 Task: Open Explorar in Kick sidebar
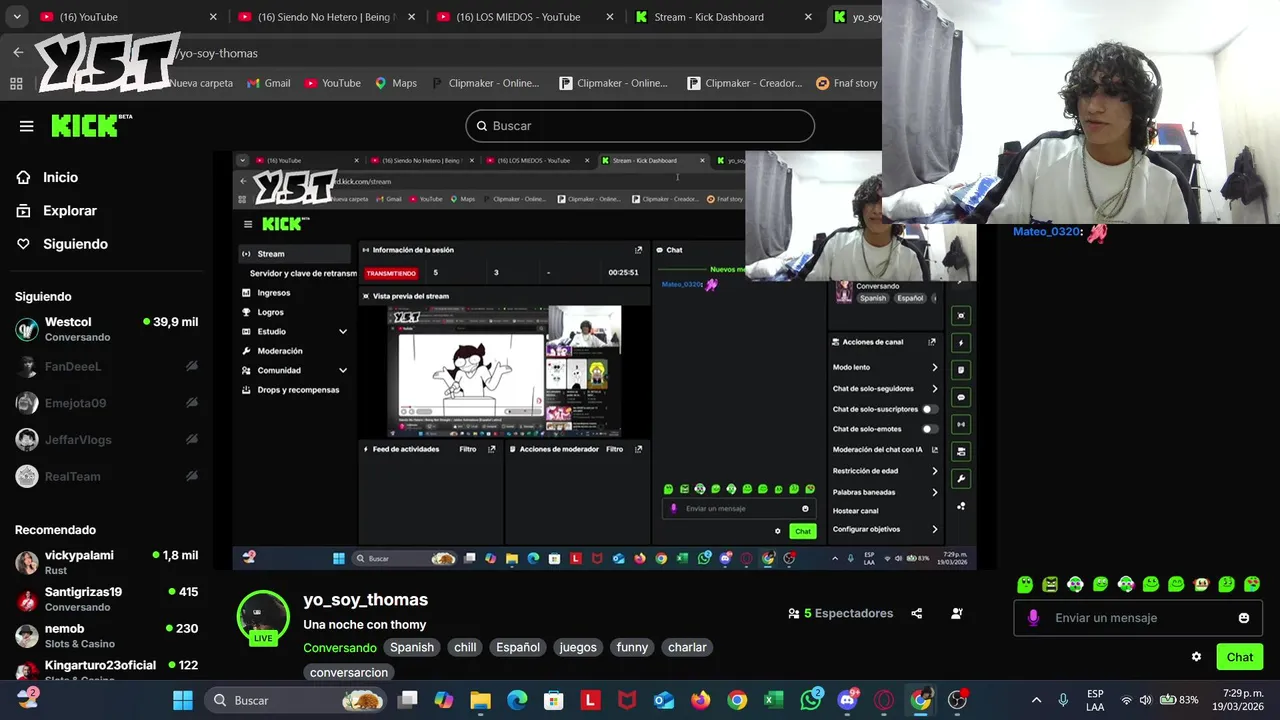pos(69,211)
